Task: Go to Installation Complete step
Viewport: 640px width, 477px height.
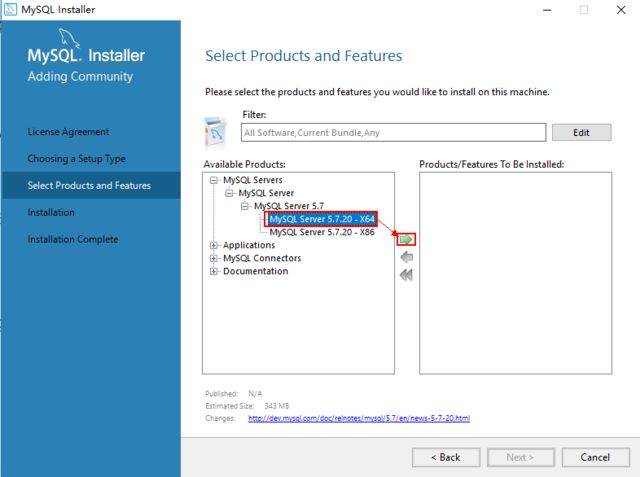Action: 73,239
